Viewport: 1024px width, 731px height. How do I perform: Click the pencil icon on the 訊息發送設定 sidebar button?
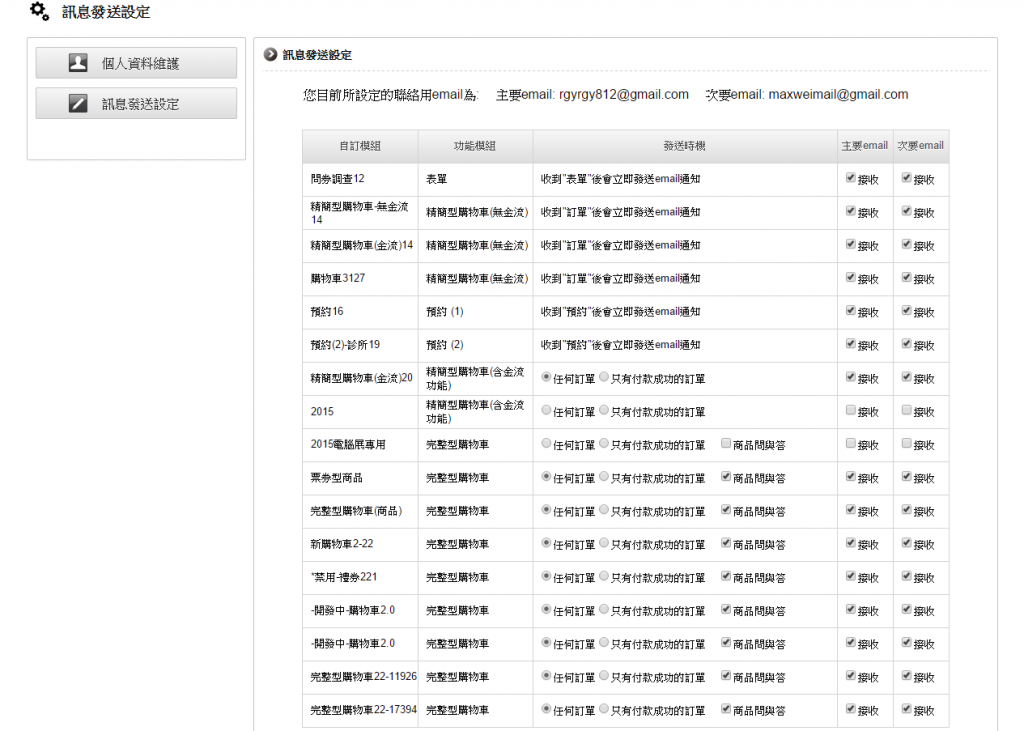tap(78, 104)
